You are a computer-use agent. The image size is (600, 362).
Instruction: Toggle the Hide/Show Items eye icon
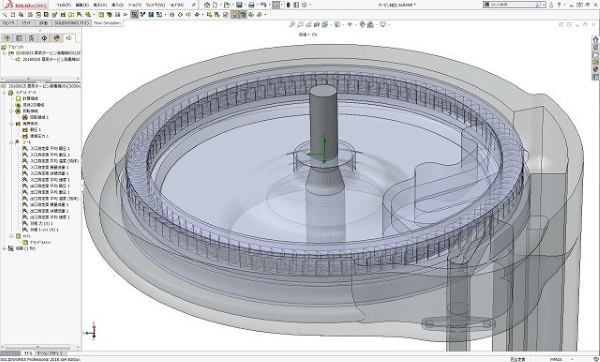click(349, 24)
